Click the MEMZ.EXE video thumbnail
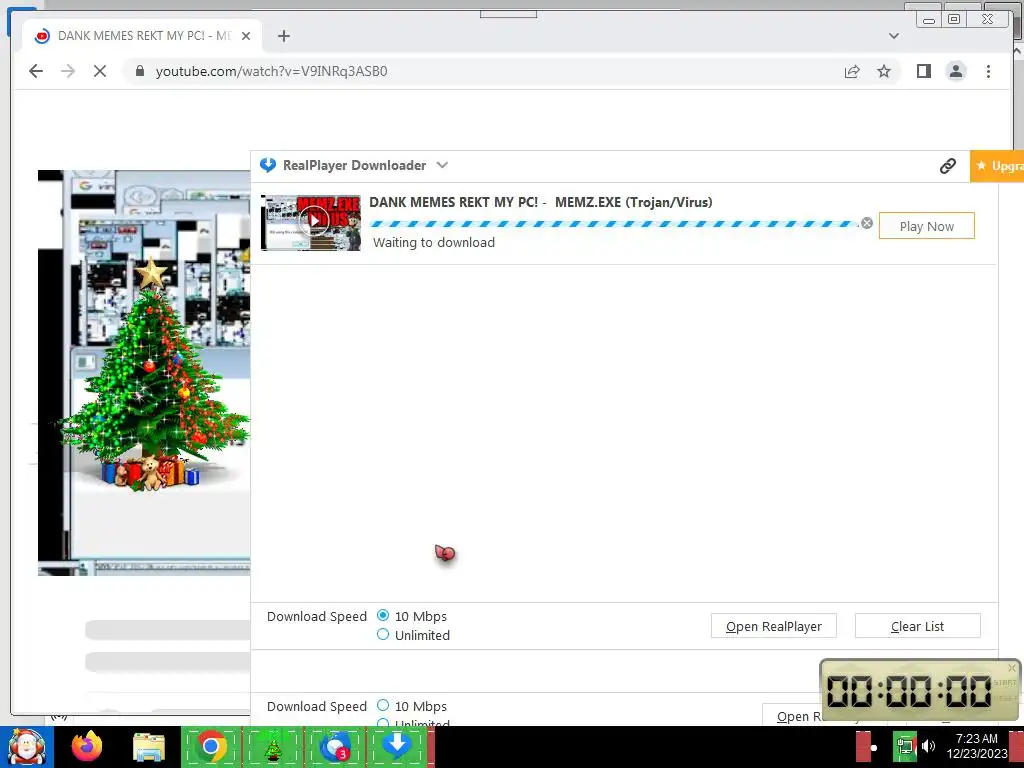Viewport: 1024px width, 768px height. coord(311,222)
